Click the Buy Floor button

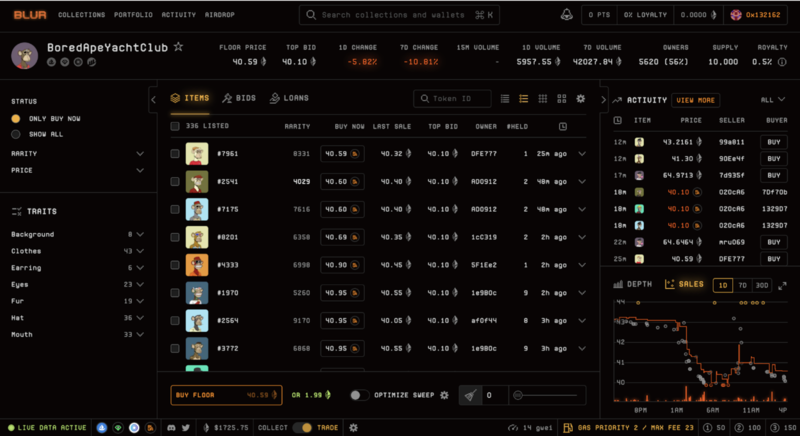point(225,395)
